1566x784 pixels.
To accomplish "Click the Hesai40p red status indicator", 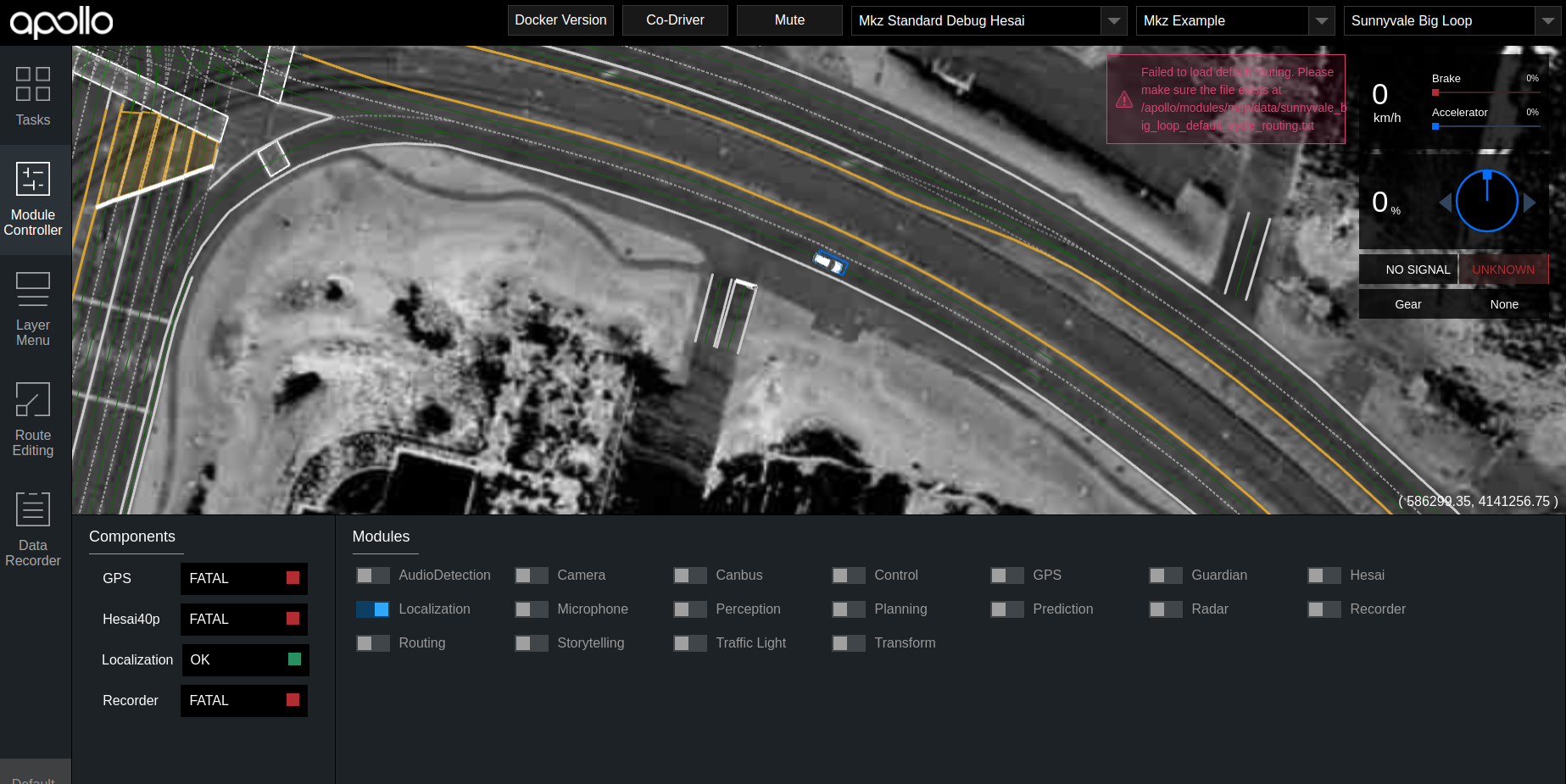I will [x=293, y=619].
